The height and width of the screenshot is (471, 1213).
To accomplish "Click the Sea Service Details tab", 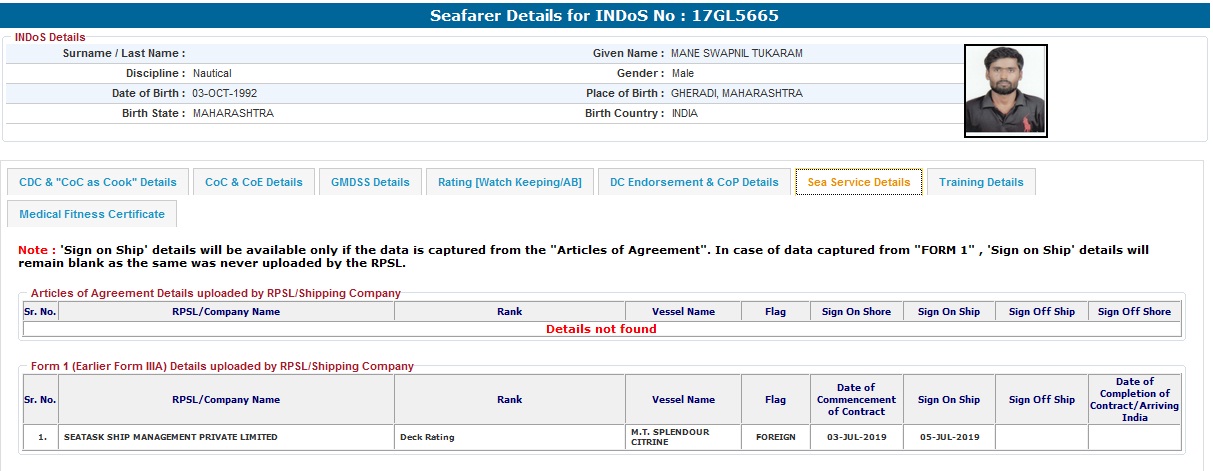I will pyautogui.click(x=858, y=182).
